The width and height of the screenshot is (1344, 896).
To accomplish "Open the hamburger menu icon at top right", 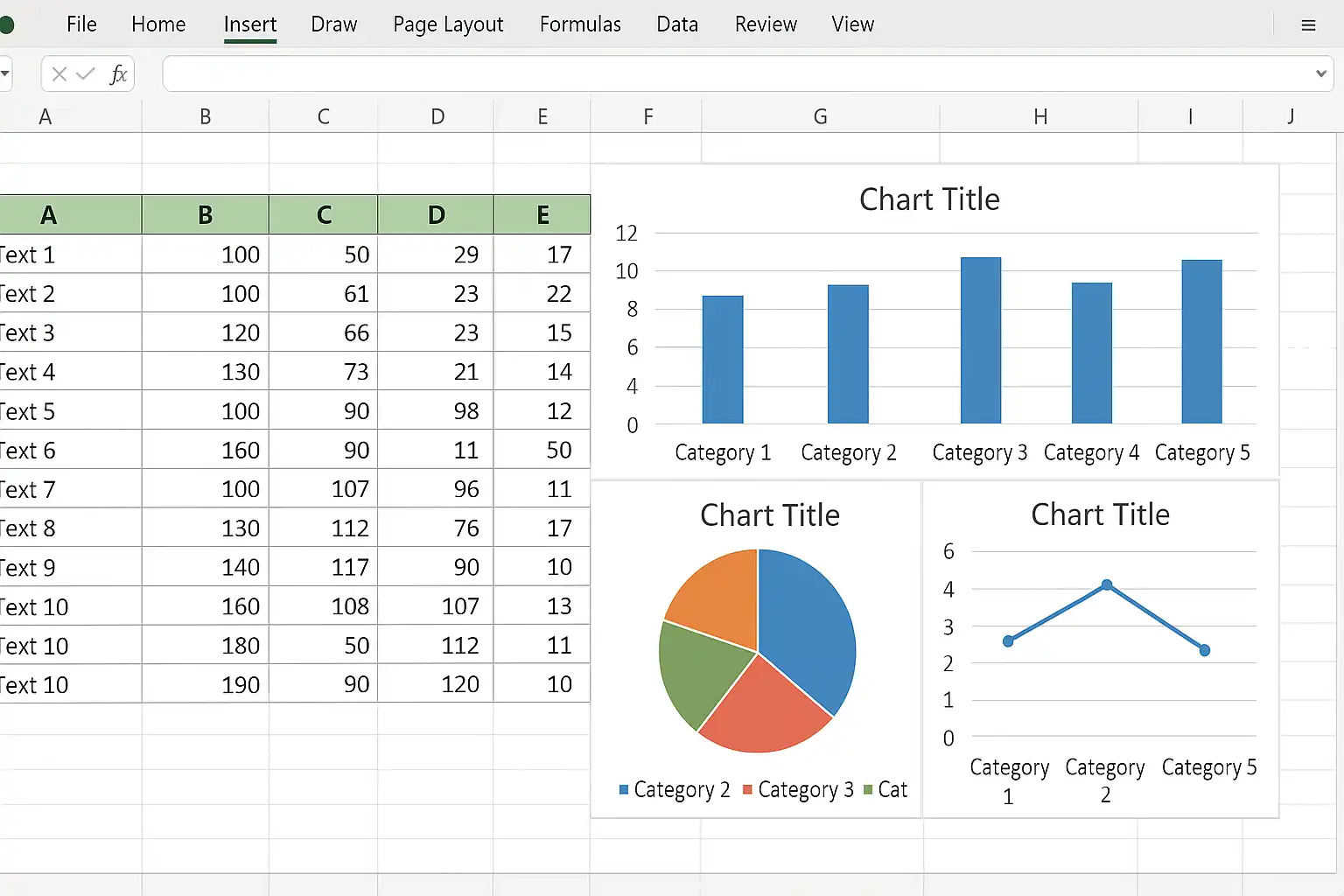I will point(1308,25).
